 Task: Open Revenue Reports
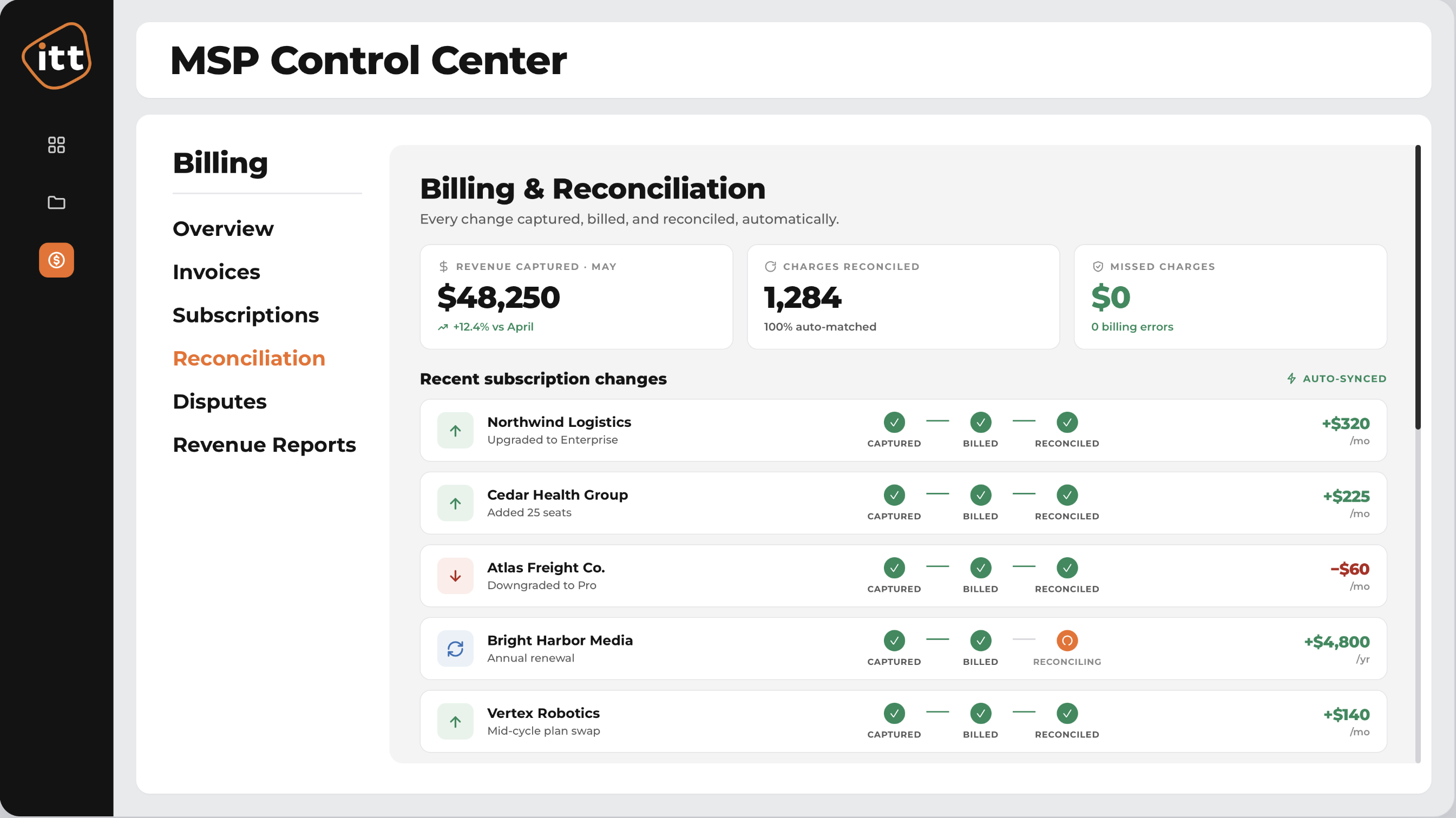[x=265, y=445]
